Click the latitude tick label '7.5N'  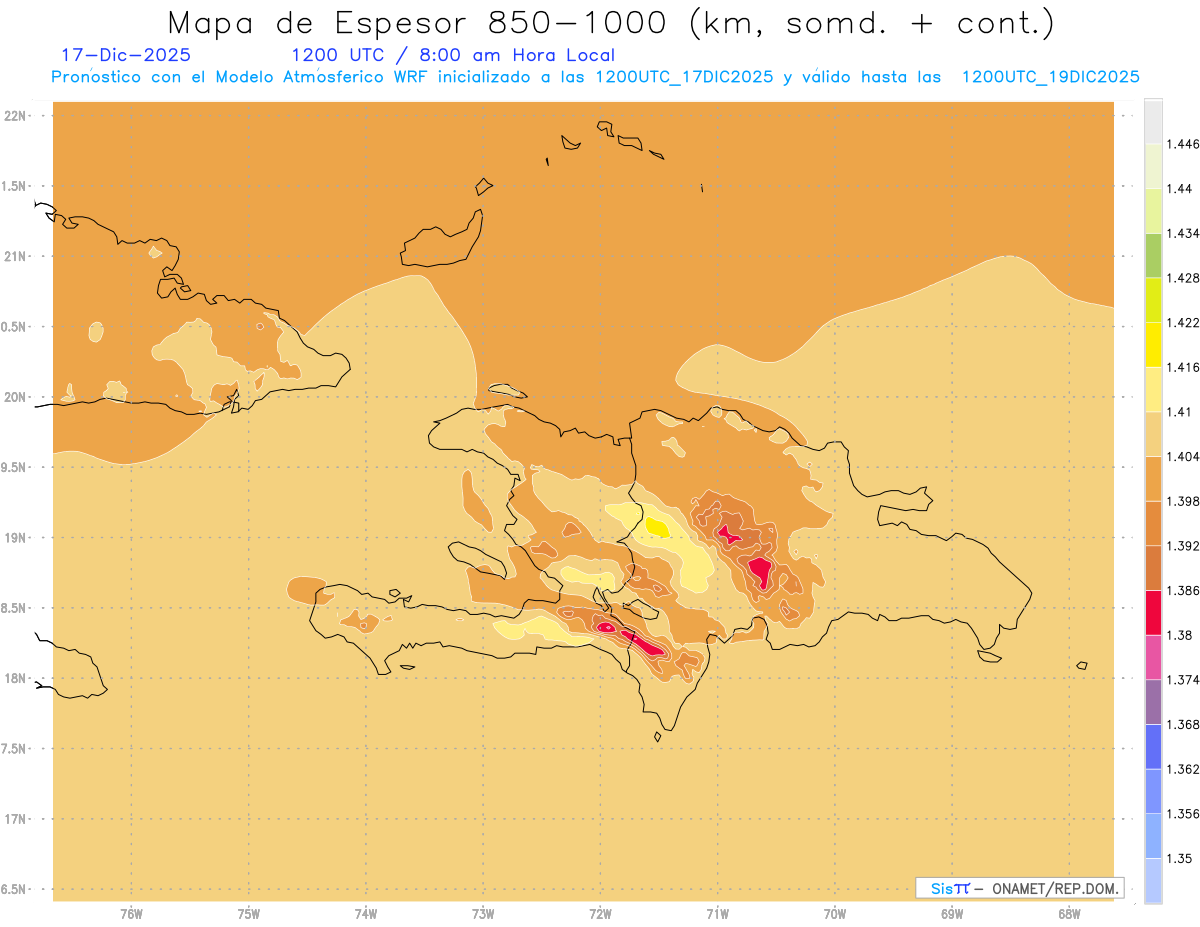pyautogui.click(x=13, y=749)
